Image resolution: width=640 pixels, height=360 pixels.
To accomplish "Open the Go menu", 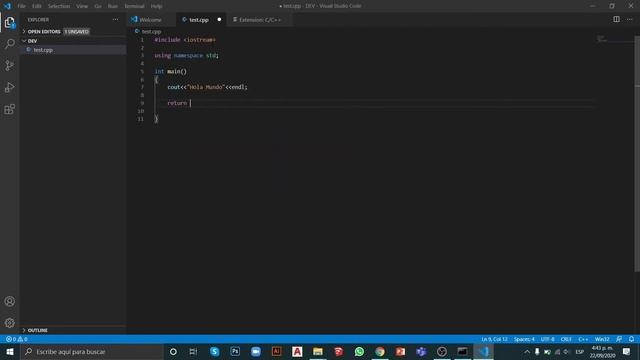I will 98,6.
